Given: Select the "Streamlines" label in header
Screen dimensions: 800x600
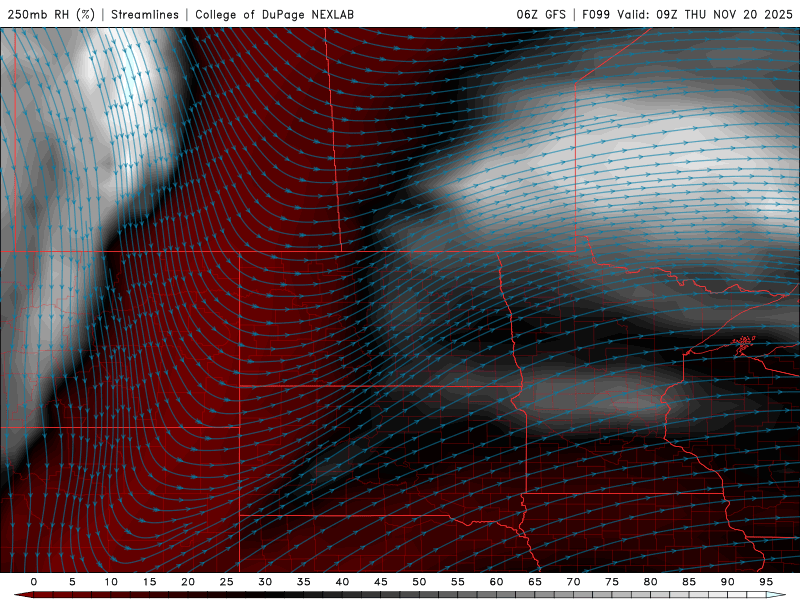Looking at the screenshot, I should 145,14.
